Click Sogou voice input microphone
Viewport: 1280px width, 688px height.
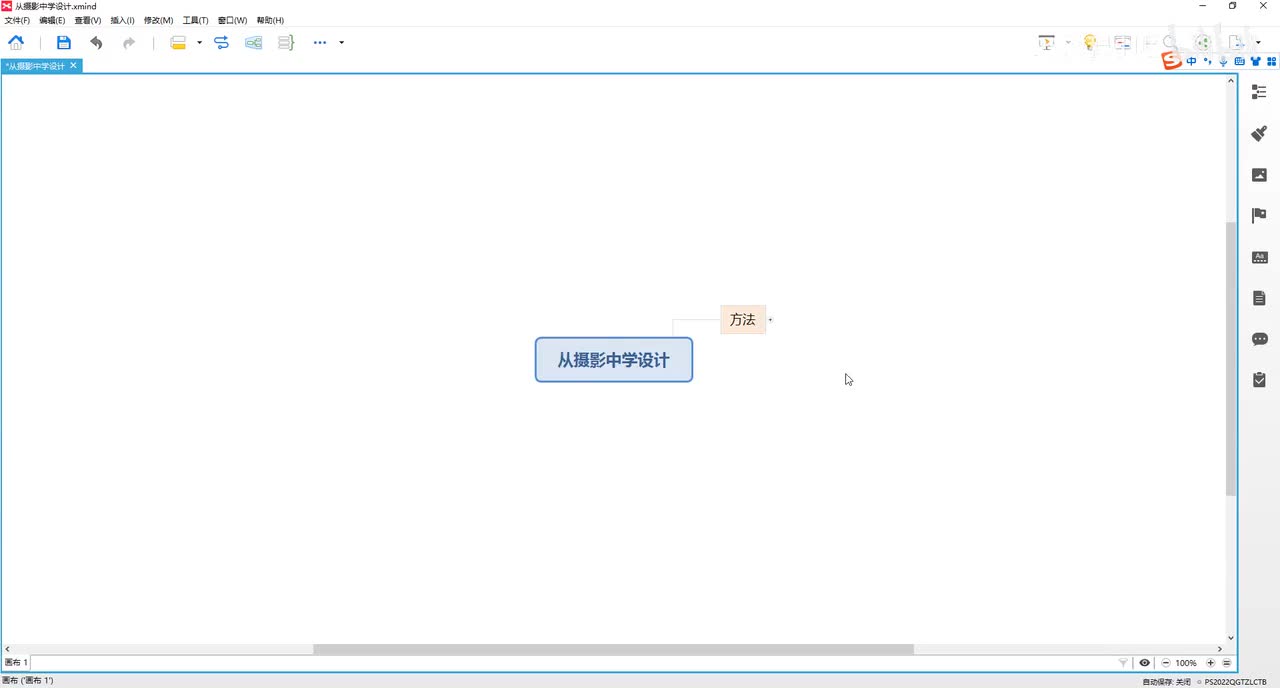[x=1223, y=61]
